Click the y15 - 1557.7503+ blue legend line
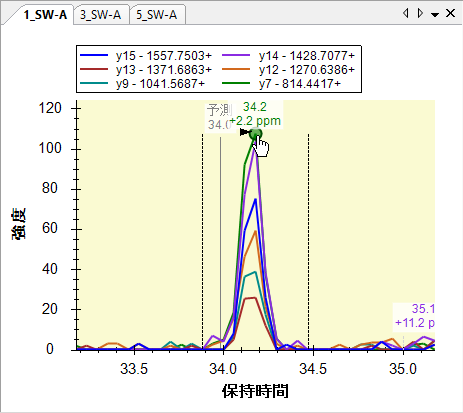The width and height of the screenshot is (463, 413). 94,55
